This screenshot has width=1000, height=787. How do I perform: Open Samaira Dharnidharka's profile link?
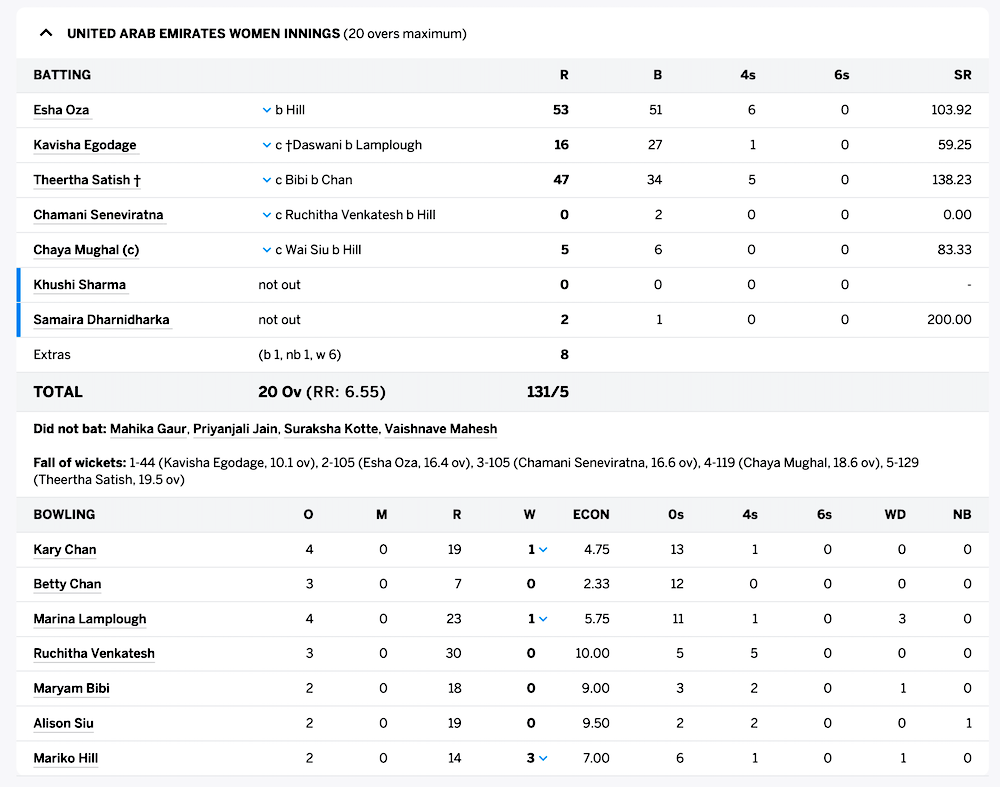click(101, 320)
